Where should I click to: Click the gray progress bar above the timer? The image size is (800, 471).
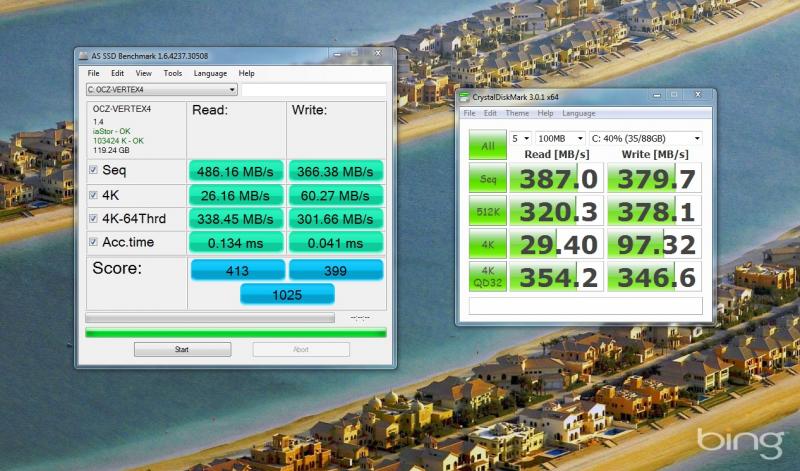coord(210,318)
